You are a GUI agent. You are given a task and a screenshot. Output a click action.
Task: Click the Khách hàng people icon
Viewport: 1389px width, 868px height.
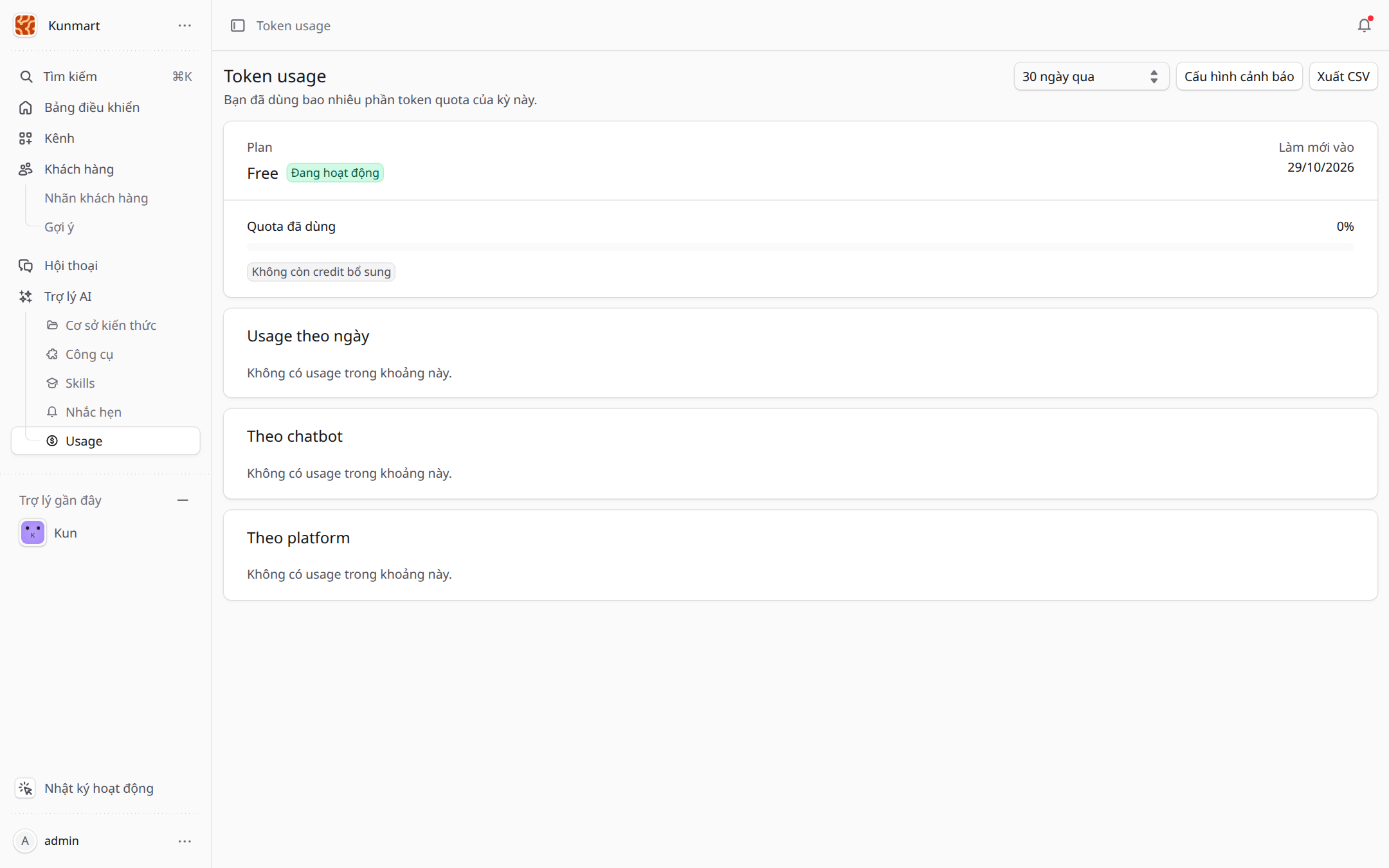click(26, 169)
